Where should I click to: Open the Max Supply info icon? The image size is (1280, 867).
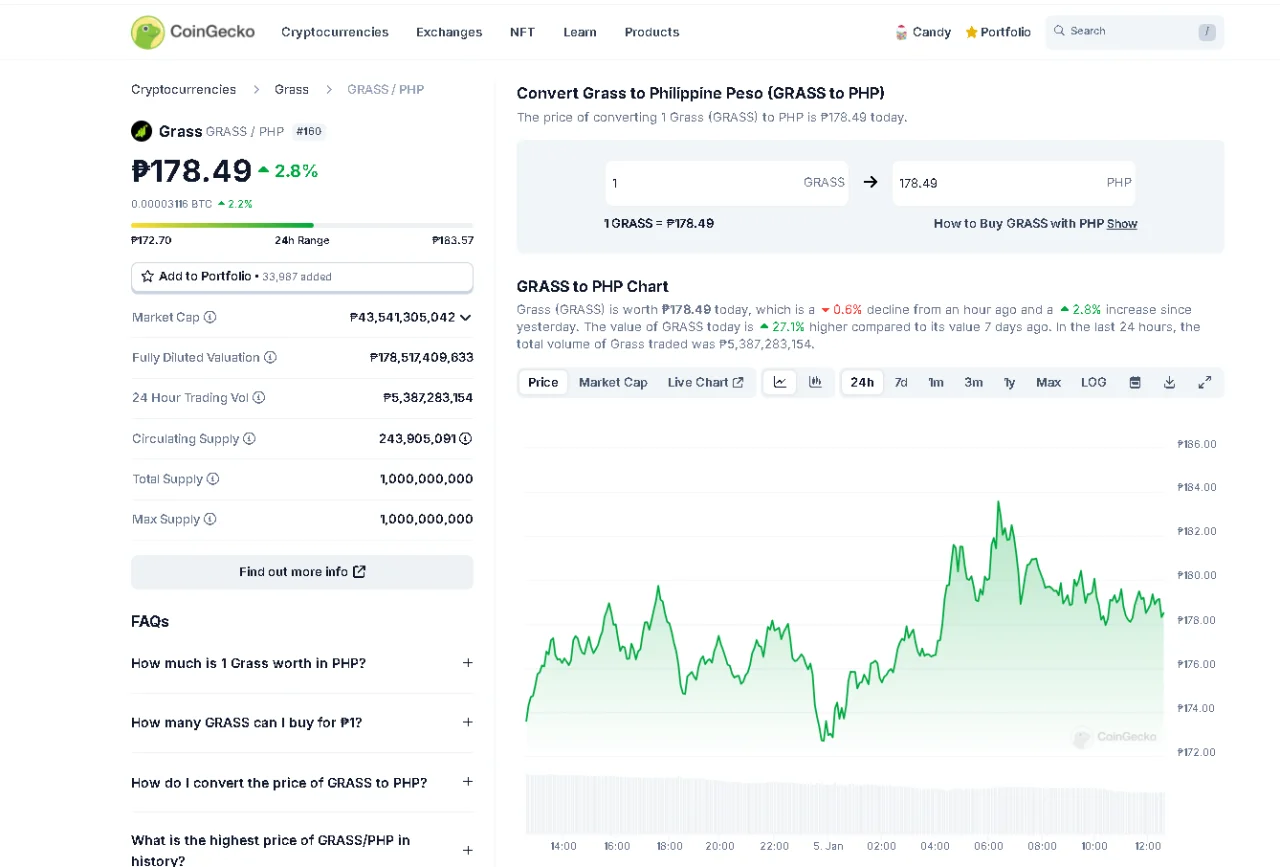(x=210, y=519)
